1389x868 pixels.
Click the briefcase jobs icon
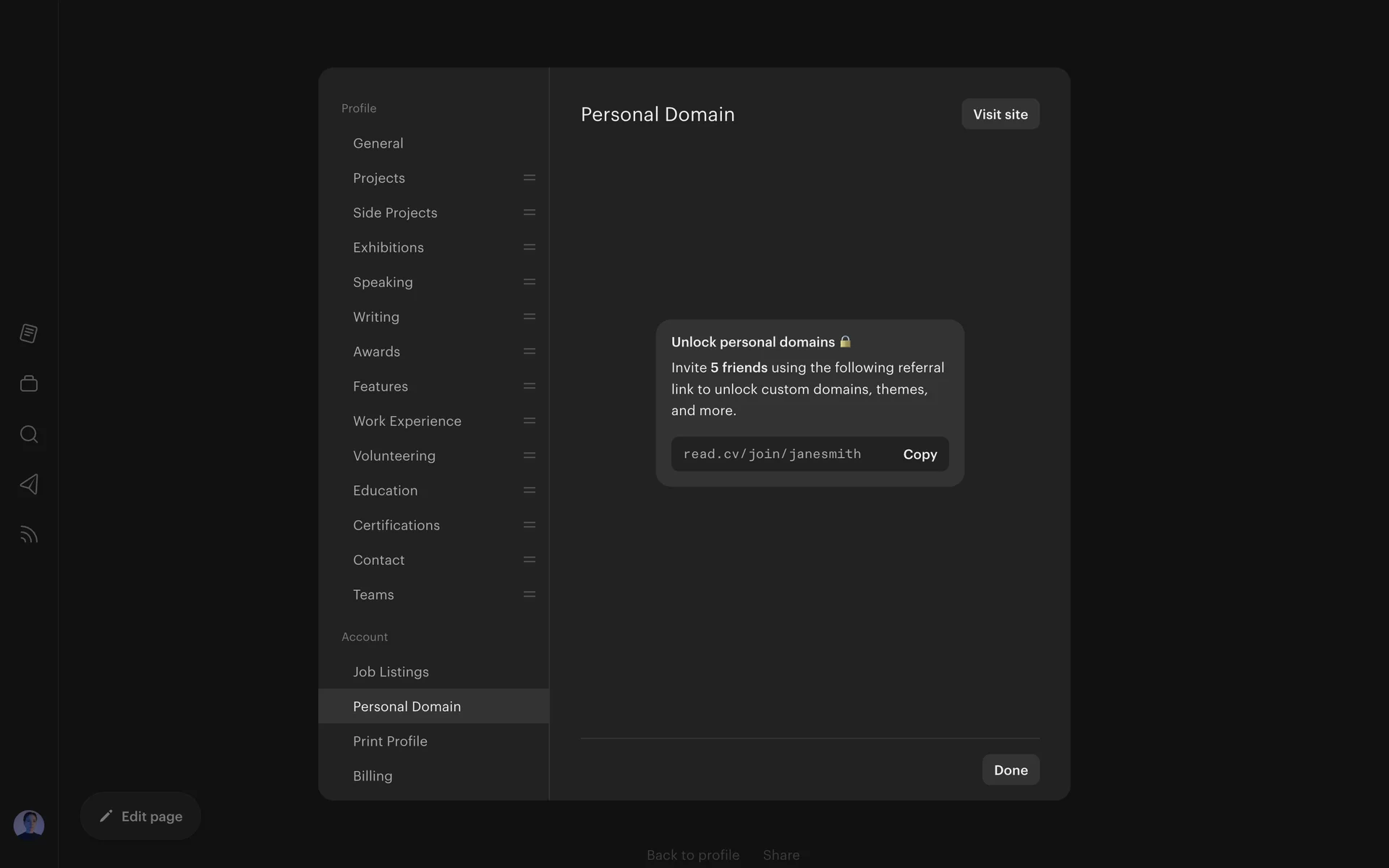(29, 383)
